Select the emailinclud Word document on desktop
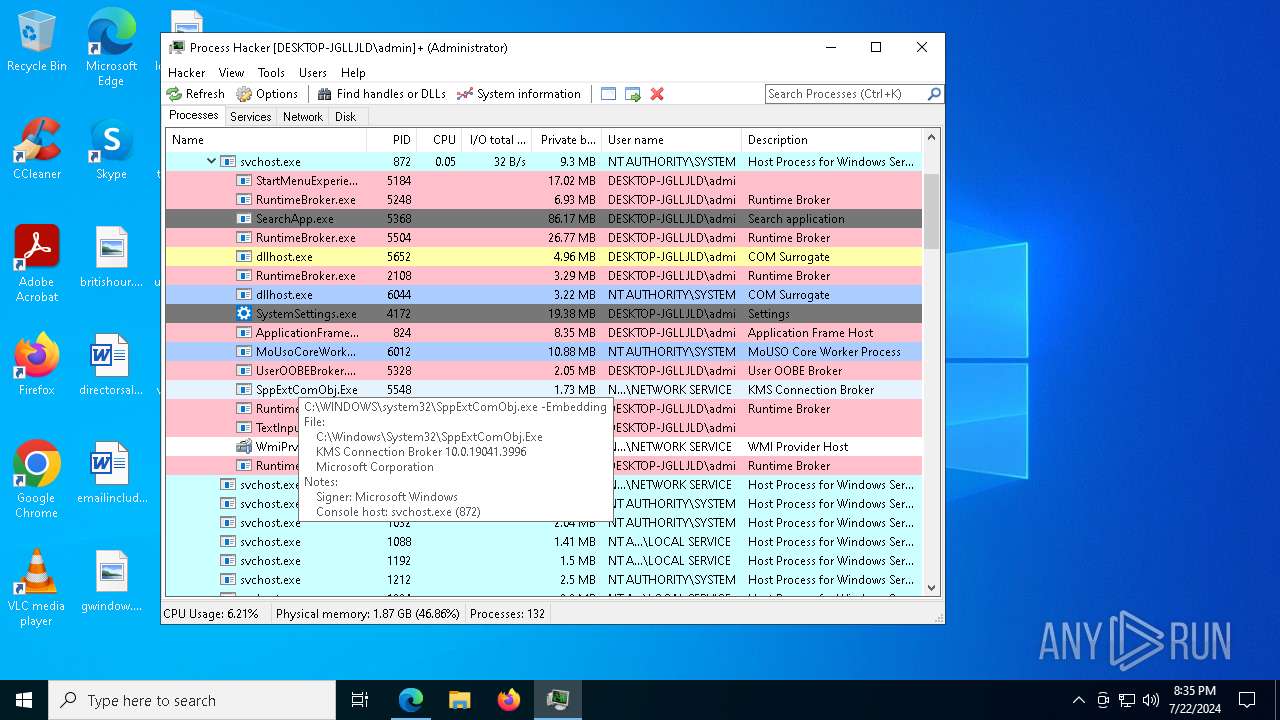1280x720 pixels. coord(111,473)
